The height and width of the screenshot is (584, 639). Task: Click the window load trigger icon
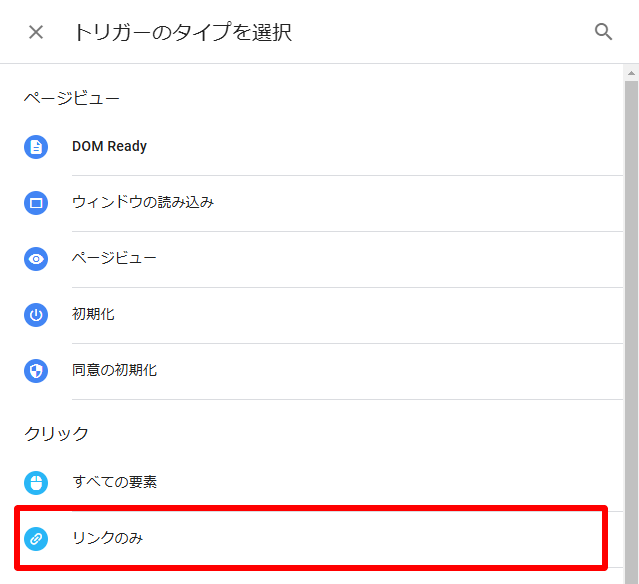[36, 203]
